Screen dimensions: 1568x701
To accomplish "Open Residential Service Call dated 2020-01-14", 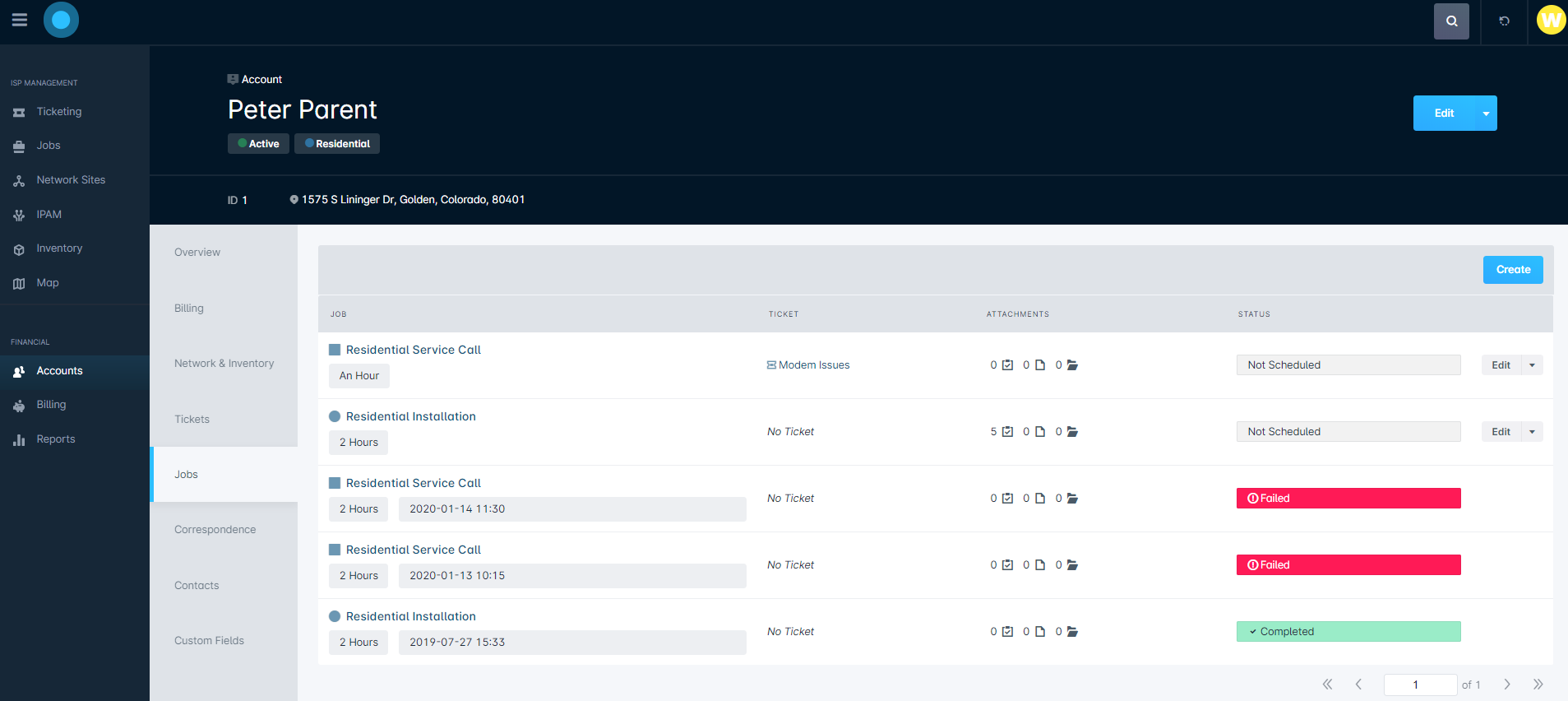I will coord(413,484).
